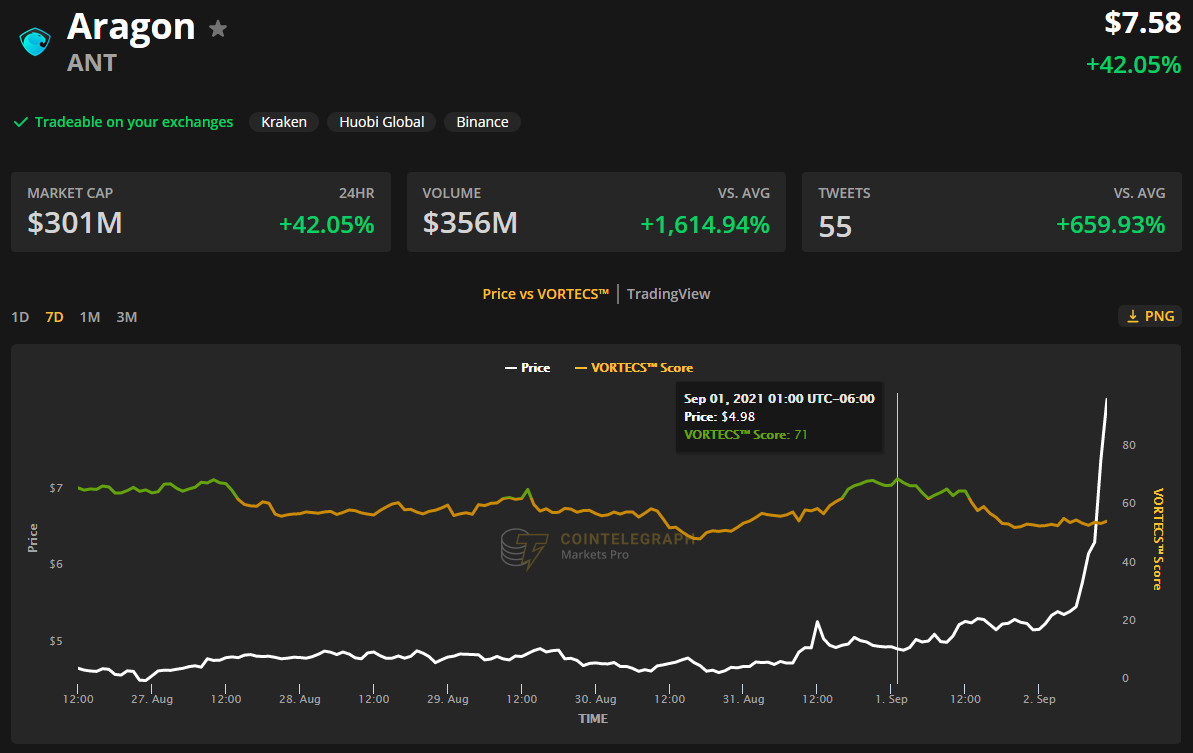Toggle the Price series in chart legend
Viewport: 1193px width, 753px height.
click(527, 368)
